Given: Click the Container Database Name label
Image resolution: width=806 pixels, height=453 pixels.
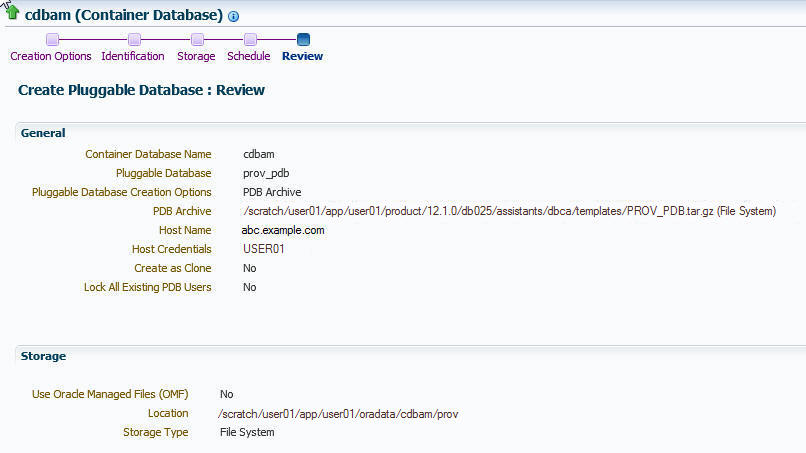Looking at the screenshot, I should (148, 154).
